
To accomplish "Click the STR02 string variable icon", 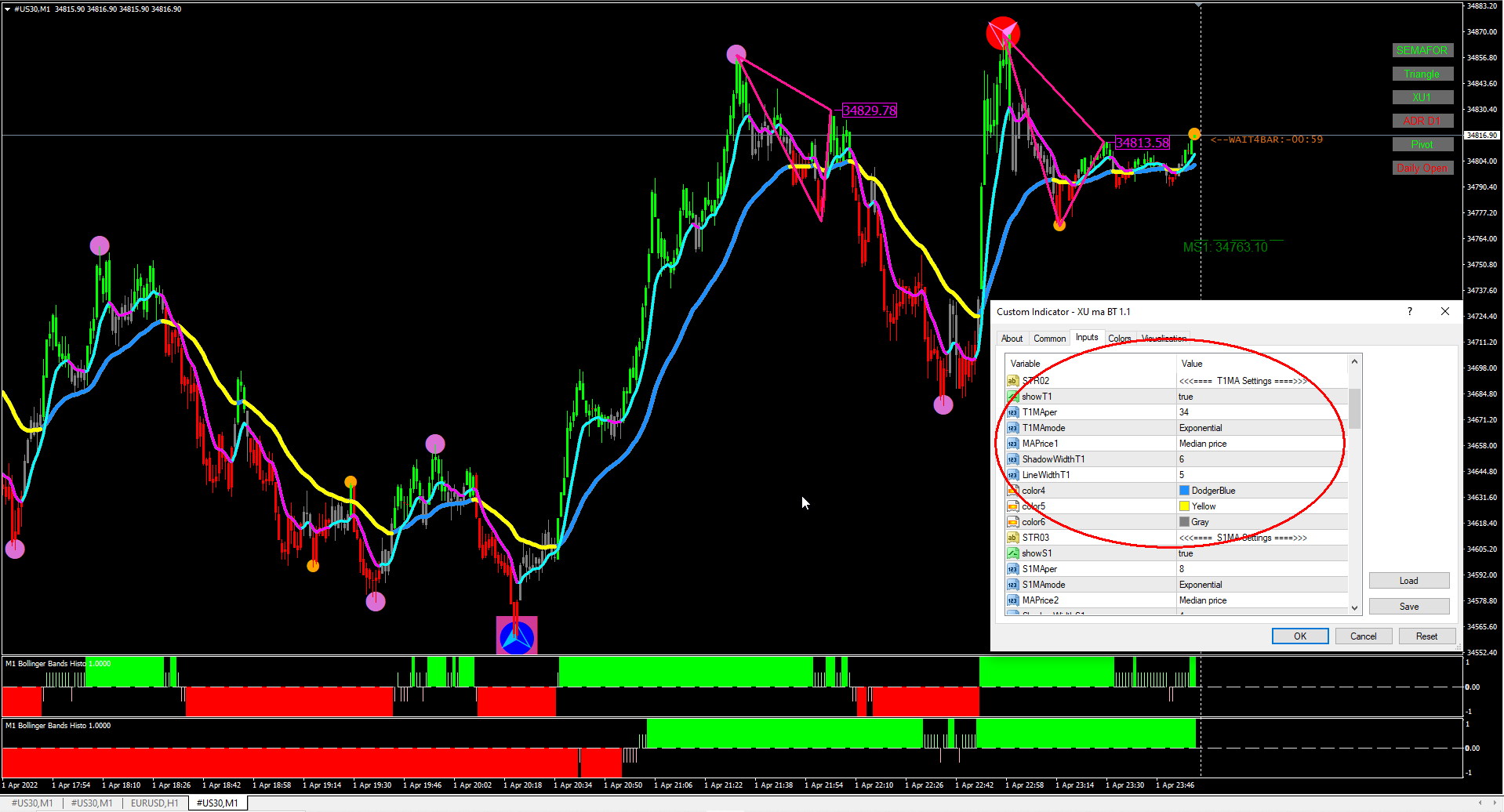I will tap(1012, 381).
